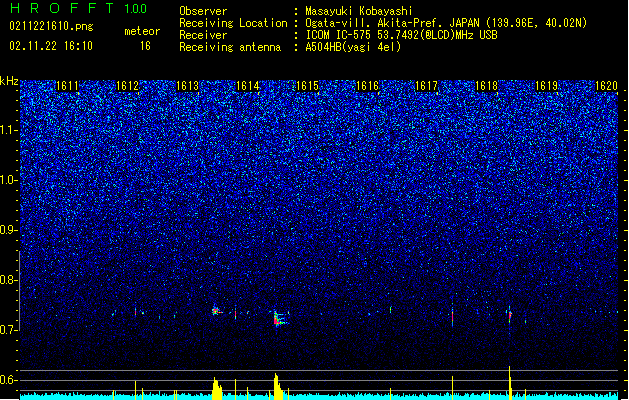Image resolution: width=629 pixels, height=400 pixels.
Task: Click the 'Receiving Location' label
Action: pos(233,23)
